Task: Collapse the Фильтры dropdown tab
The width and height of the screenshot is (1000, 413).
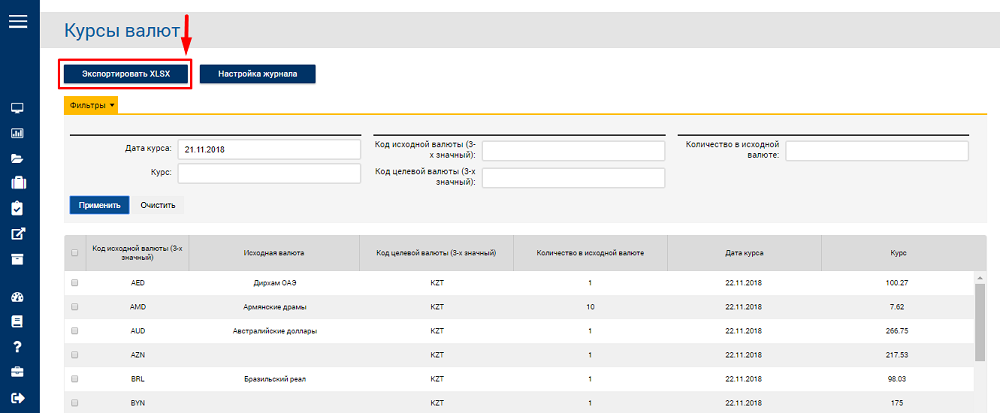Action: click(91, 105)
